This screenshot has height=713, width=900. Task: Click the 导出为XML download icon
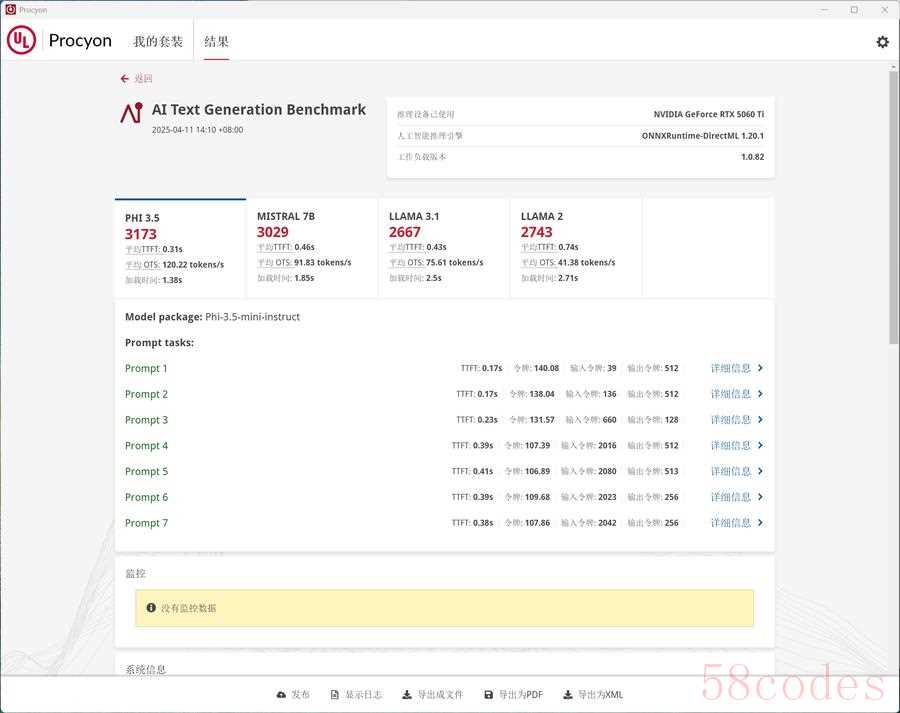[567, 695]
